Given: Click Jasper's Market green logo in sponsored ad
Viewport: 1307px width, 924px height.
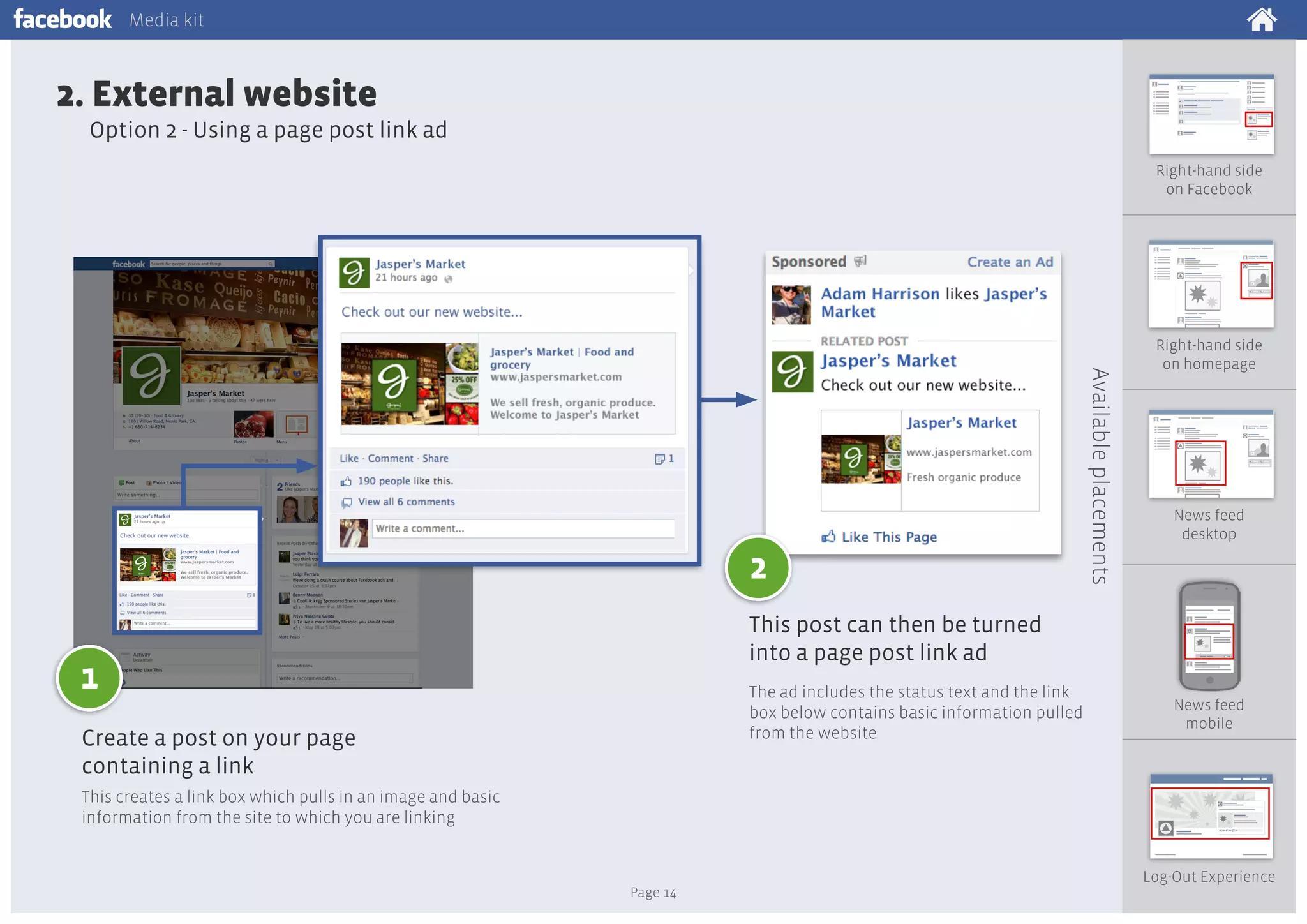Looking at the screenshot, I should click(x=792, y=371).
